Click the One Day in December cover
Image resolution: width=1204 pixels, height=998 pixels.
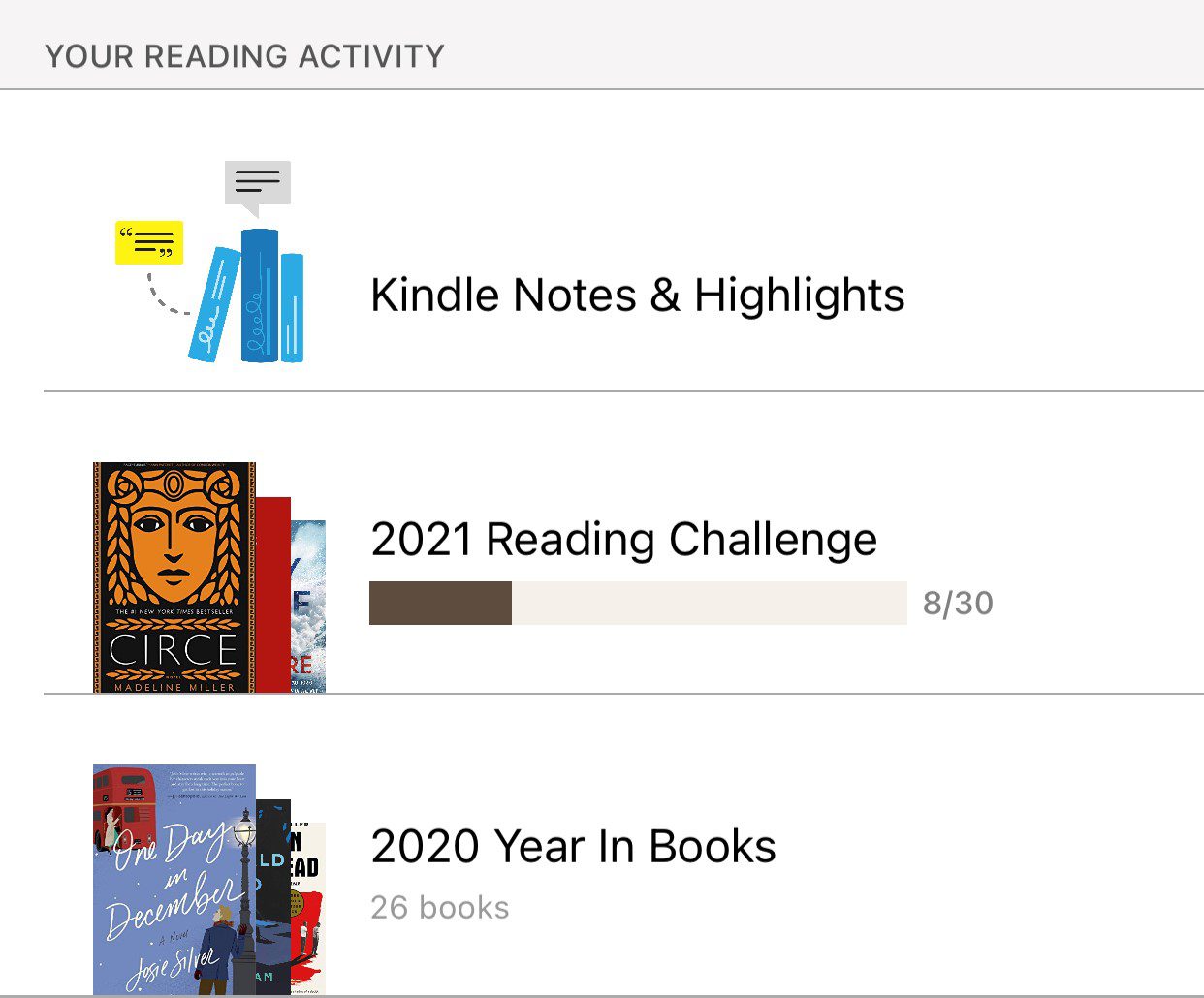tap(174, 880)
